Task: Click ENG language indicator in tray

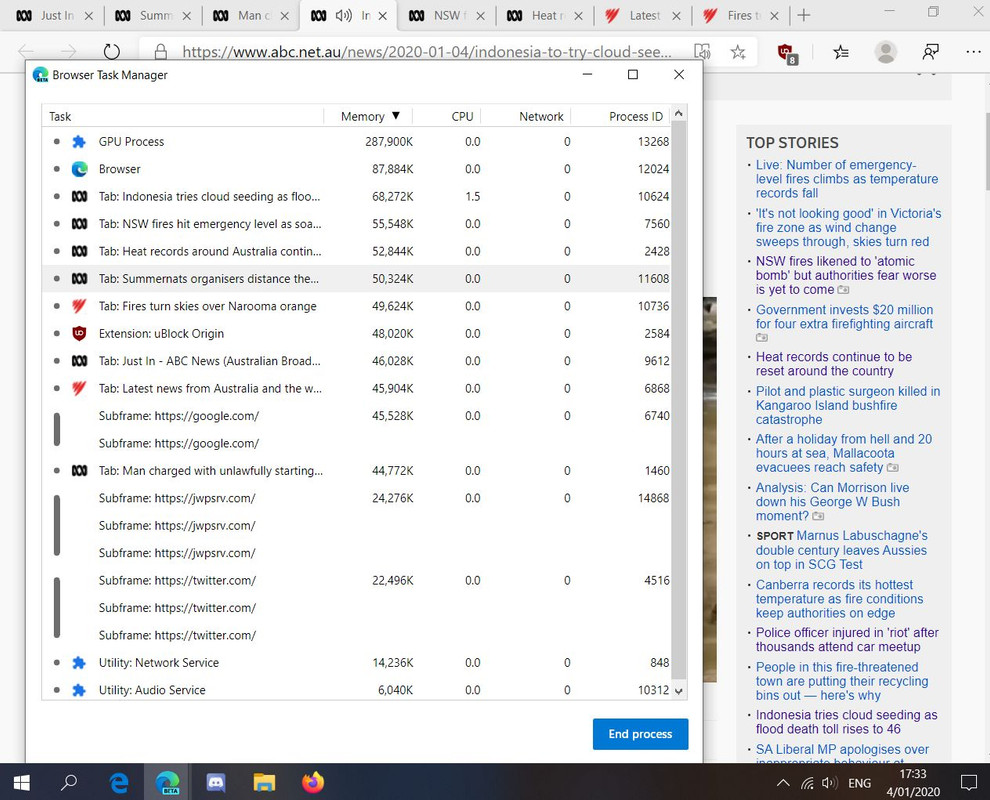Action: tap(859, 783)
